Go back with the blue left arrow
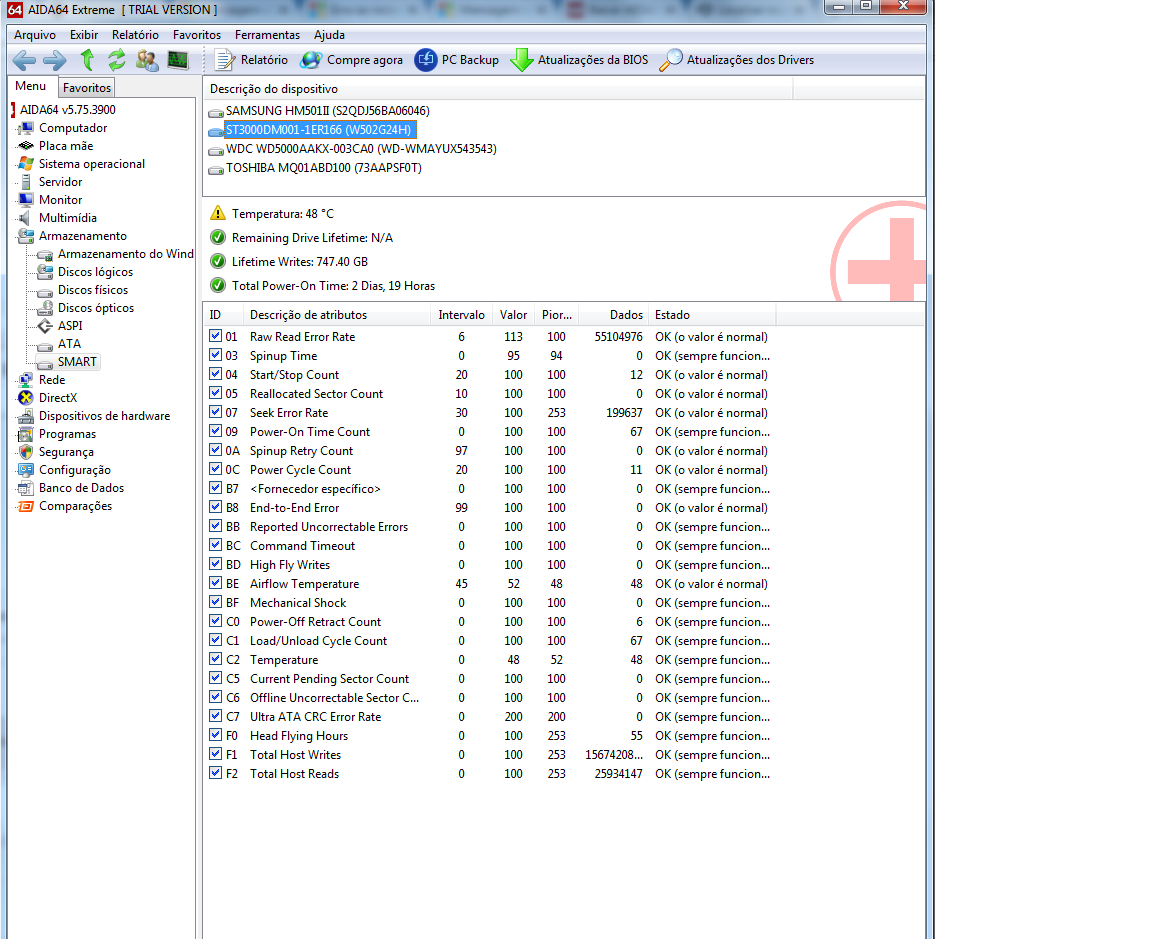The width and height of the screenshot is (1152, 939). coord(24,60)
